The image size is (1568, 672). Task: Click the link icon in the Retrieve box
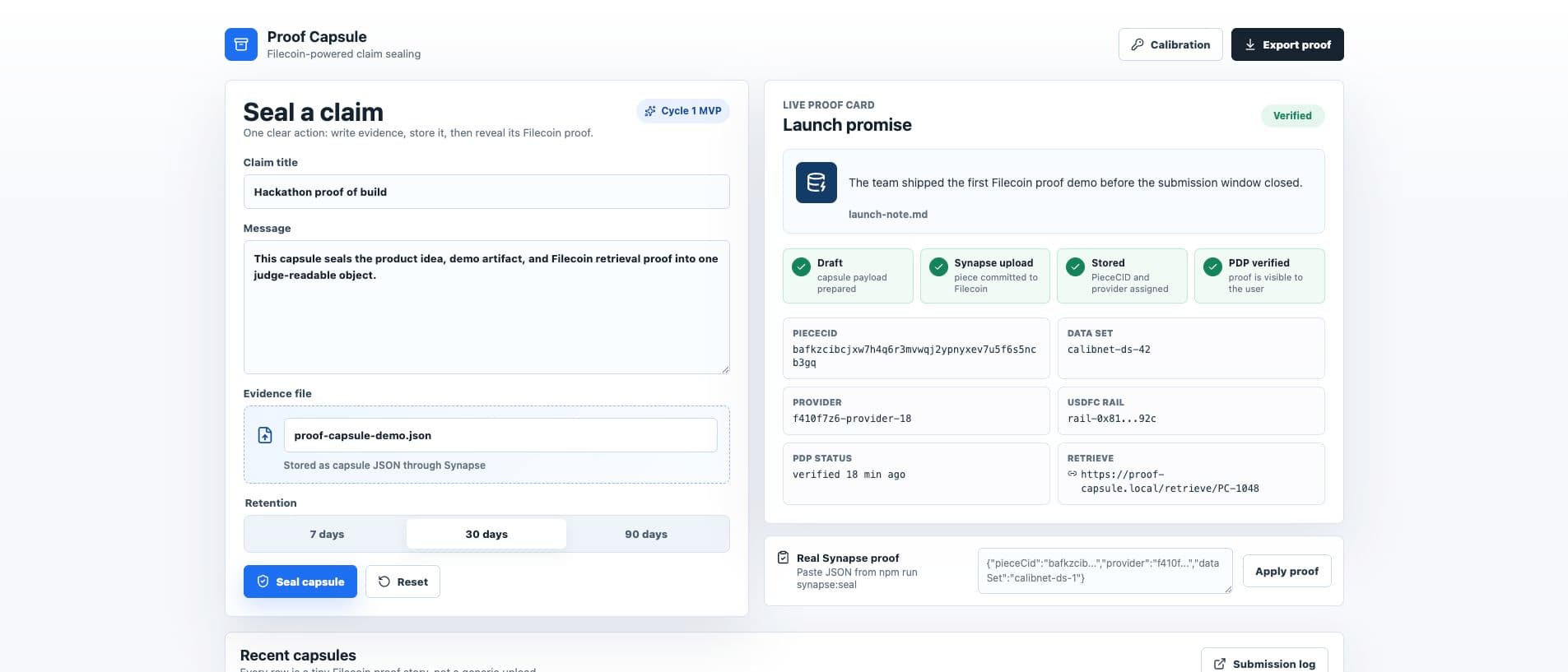(x=1072, y=474)
